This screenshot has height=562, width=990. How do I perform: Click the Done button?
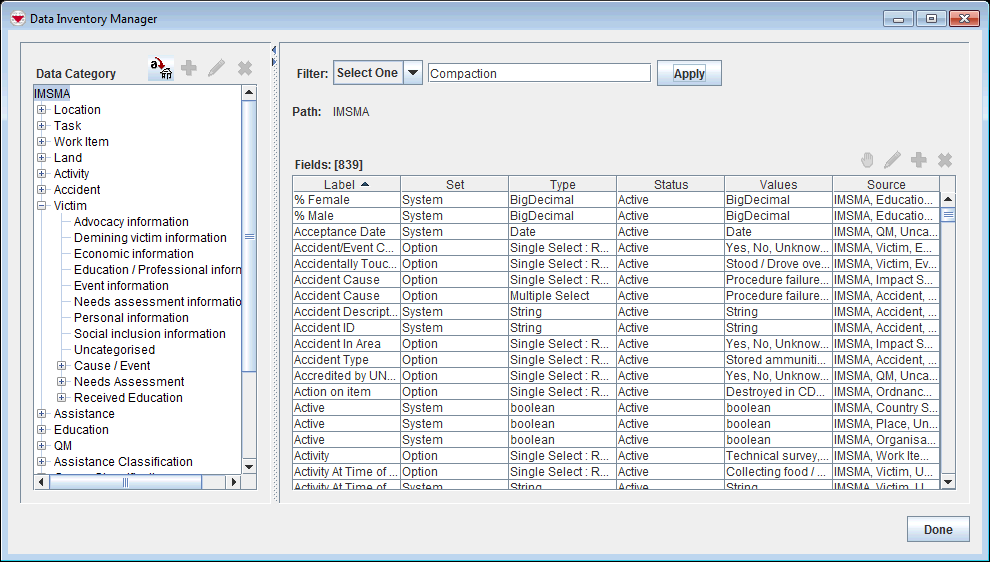(x=937, y=530)
